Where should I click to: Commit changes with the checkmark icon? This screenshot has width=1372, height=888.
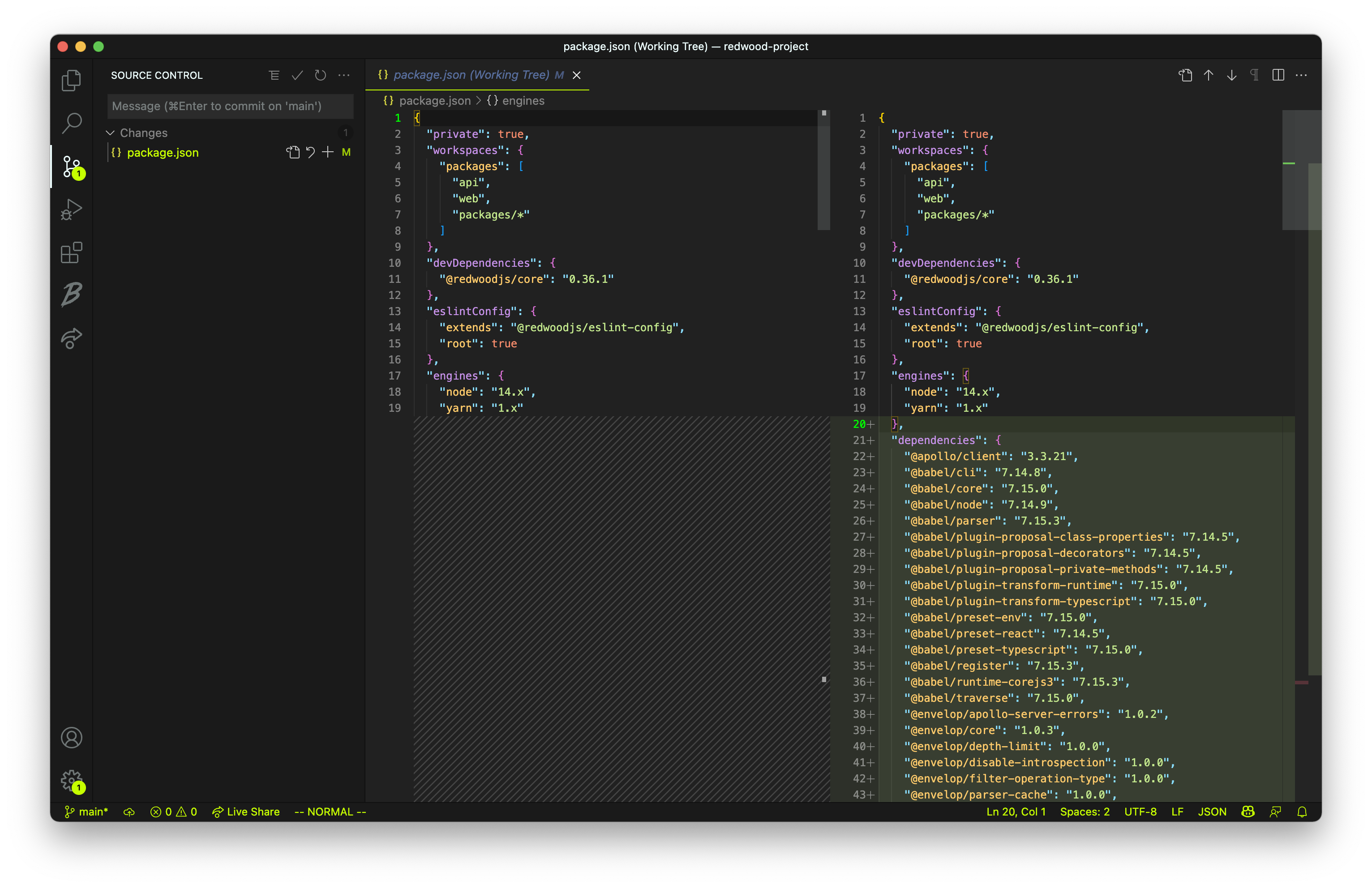pyautogui.click(x=297, y=76)
